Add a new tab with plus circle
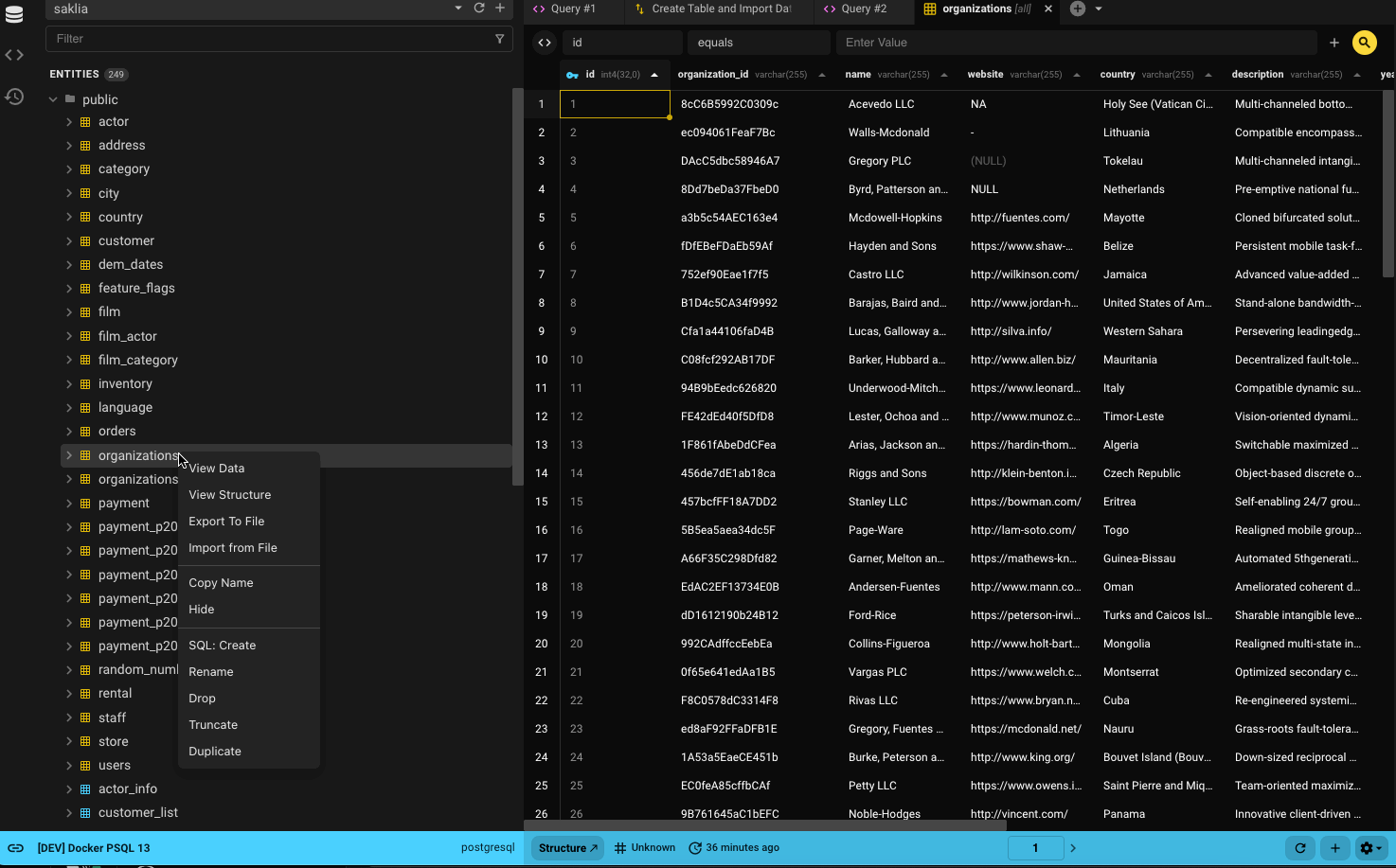The image size is (1396, 868). tap(1078, 9)
